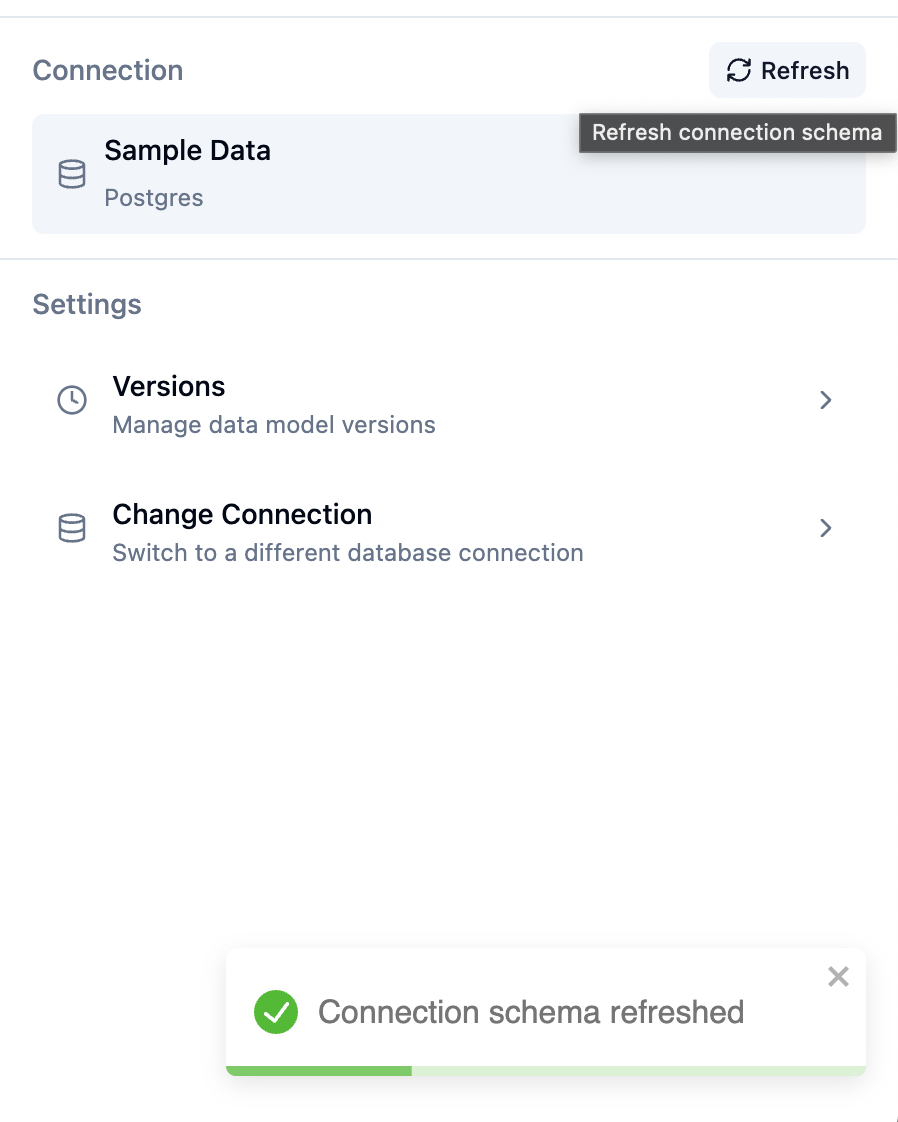Click the Connection schema refreshed message text
This screenshot has width=898, height=1122.
point(531,1012)
